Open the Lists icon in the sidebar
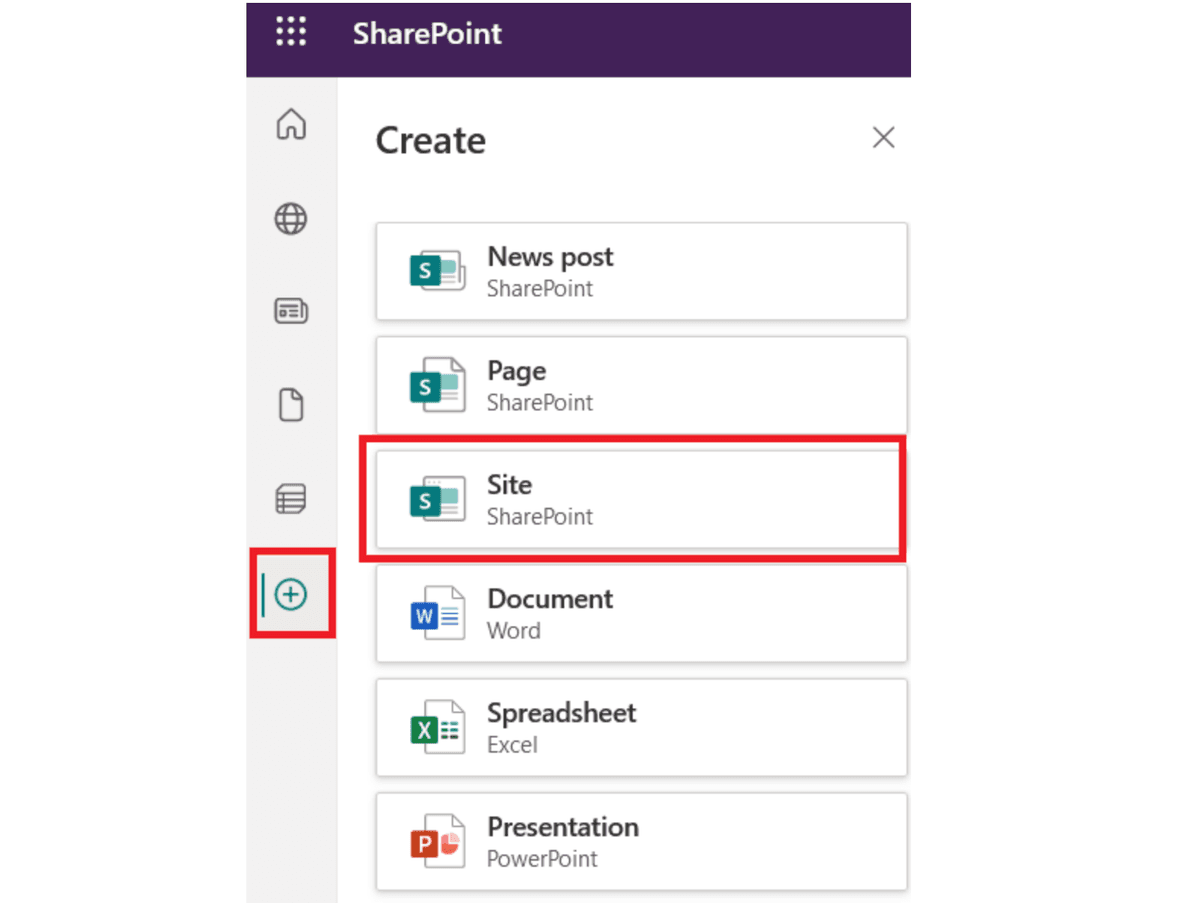Viewport: 1200px width, 903px height. pyautogui.click(x=290, y=497)
